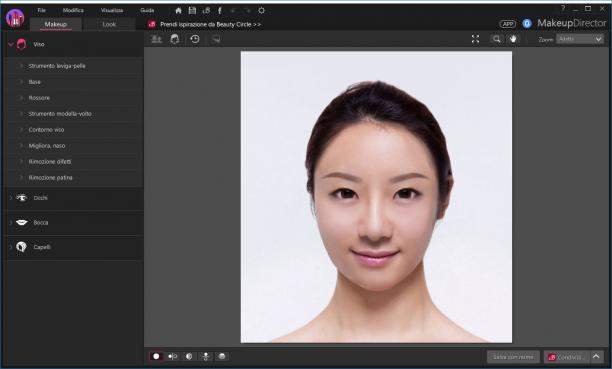
Task: Click the Facebook share icon
Action: (x=220, y=11)
